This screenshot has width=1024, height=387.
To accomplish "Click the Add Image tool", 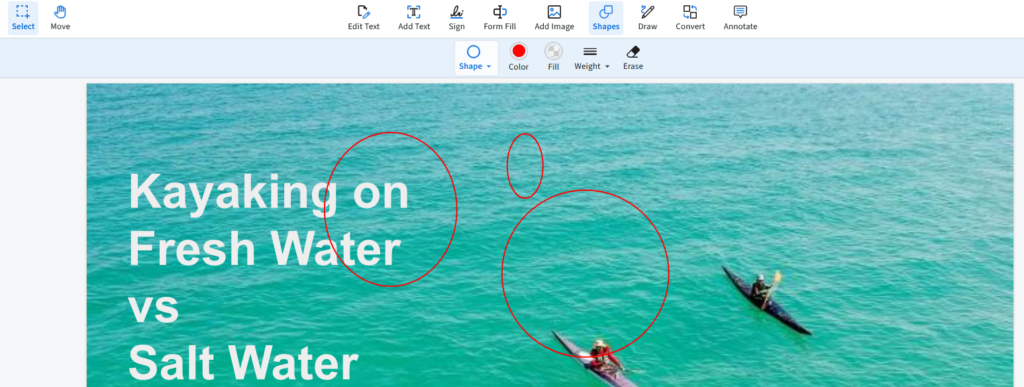I will [554, 18].
